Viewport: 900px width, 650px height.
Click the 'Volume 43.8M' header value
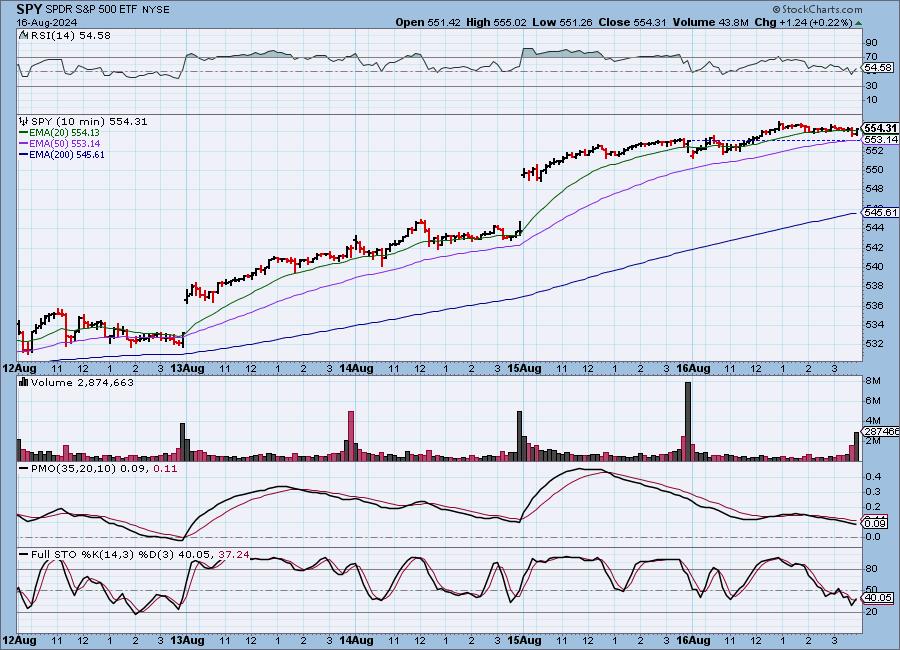pyautogui.click(x=711, y=22)
